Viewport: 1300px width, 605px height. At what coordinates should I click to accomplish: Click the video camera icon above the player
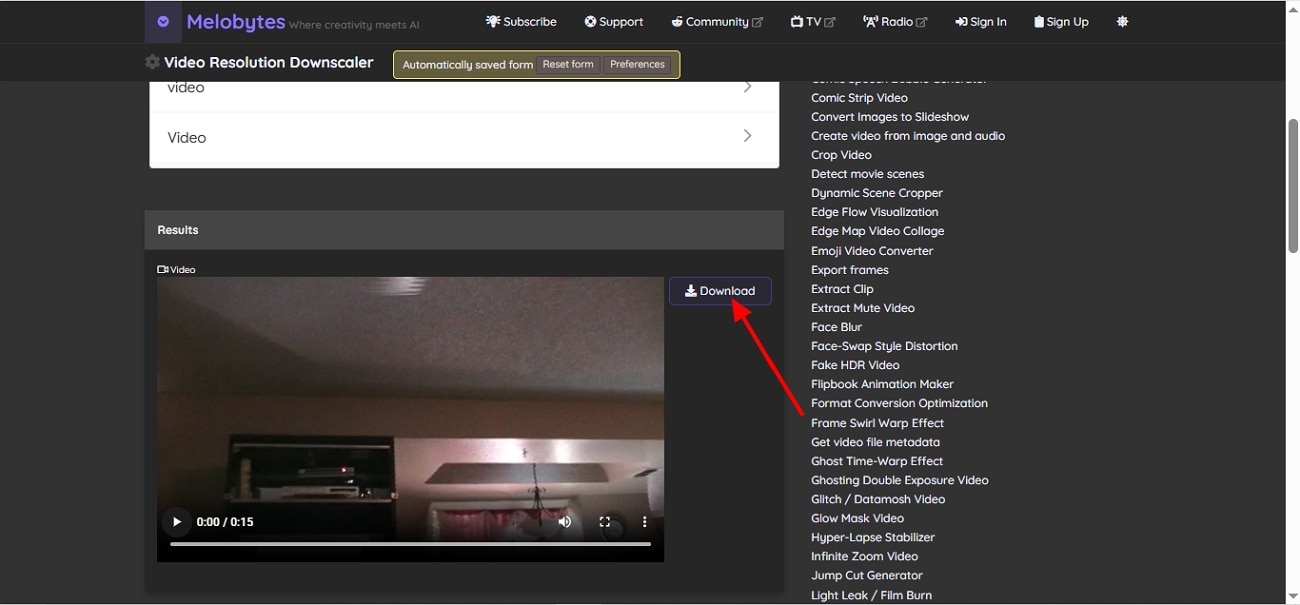162,269
